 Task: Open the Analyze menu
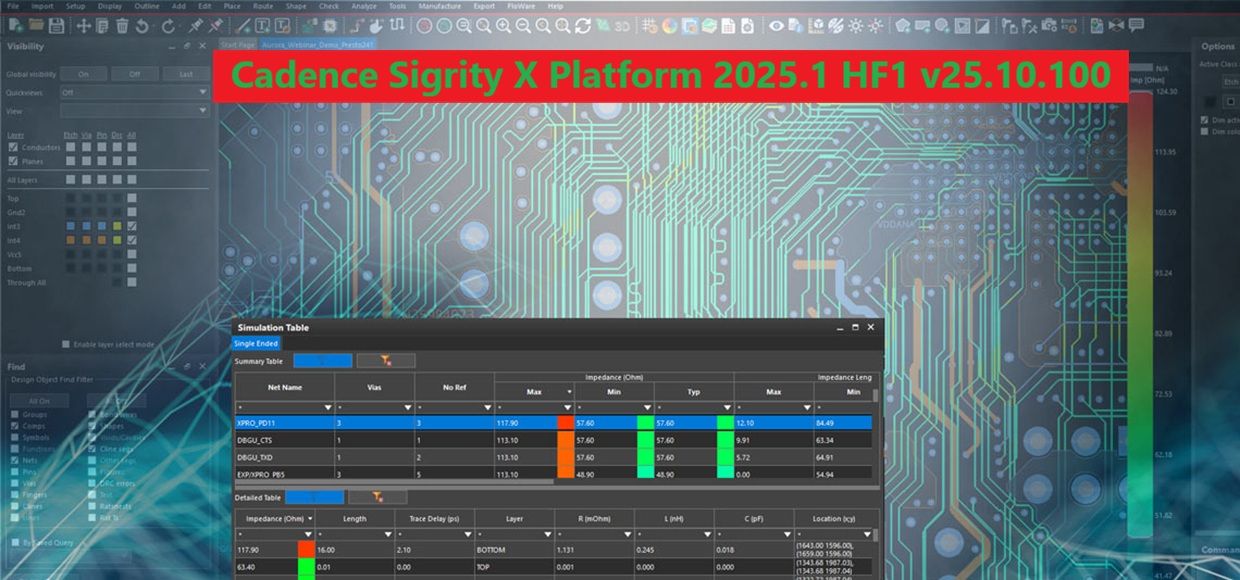pyautogui.click(x=364, y=6)
